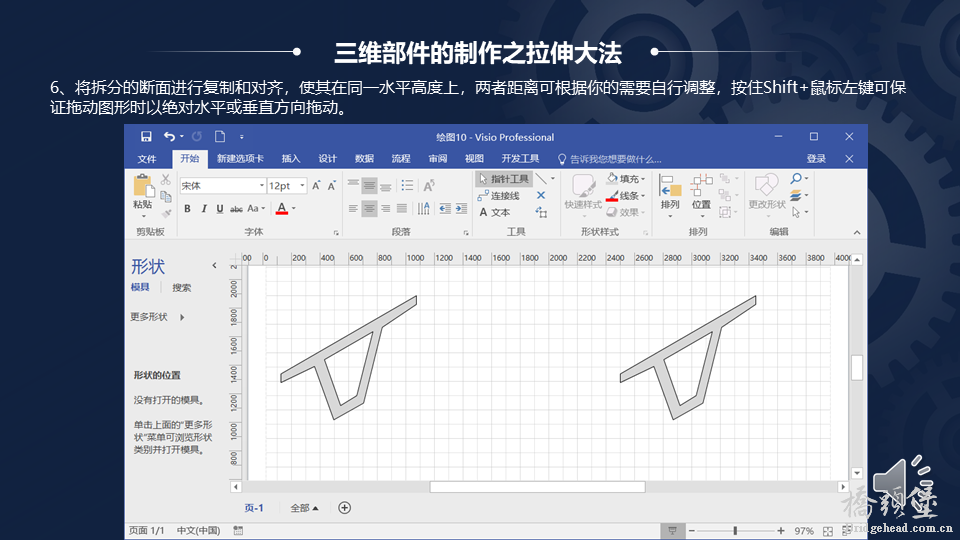Select the Connector (连接线) tool
The image size is (960, 540).
click(498, 196)
